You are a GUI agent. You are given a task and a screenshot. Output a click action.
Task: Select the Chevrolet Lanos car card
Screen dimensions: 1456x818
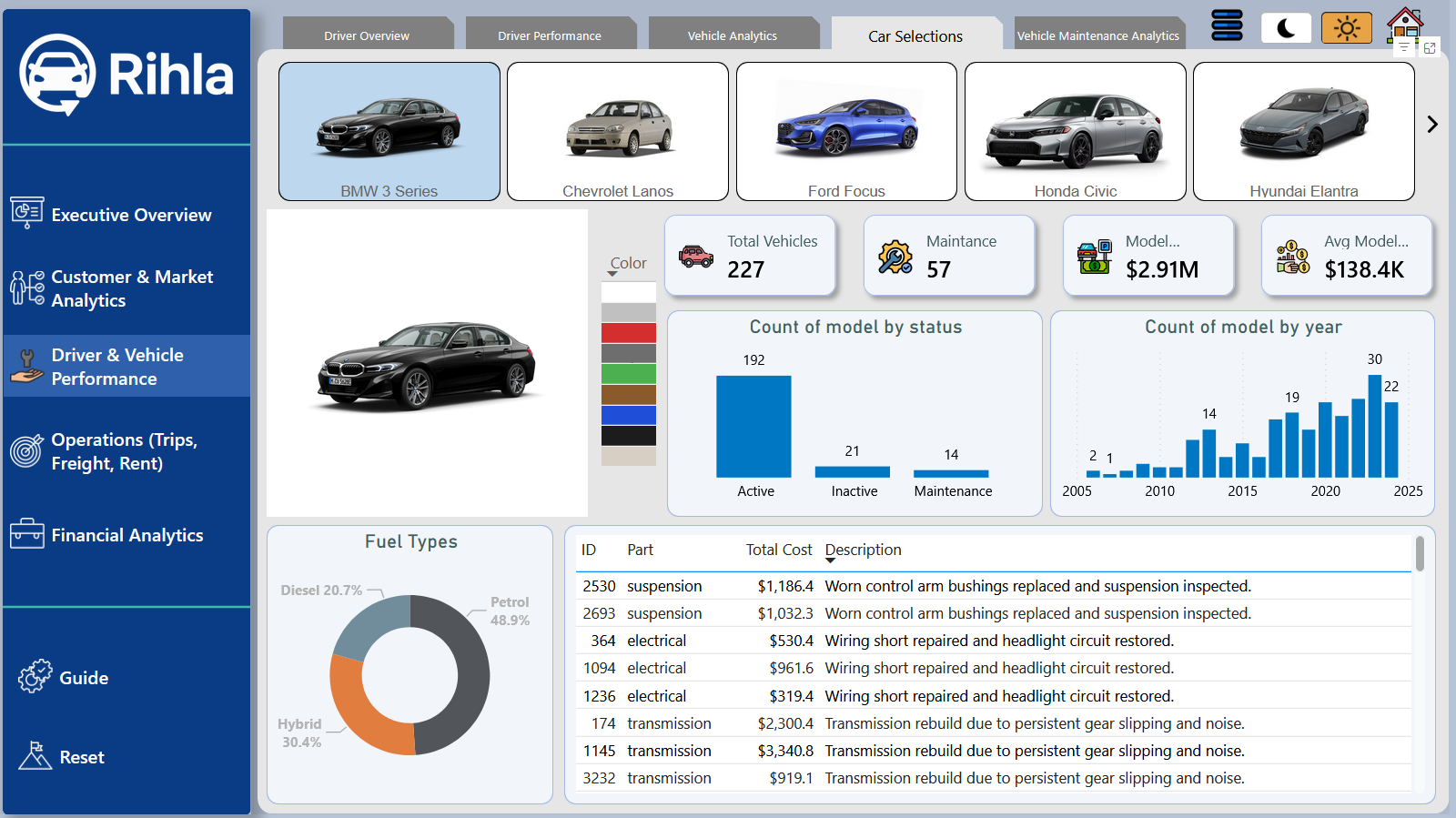click(618, 131)
